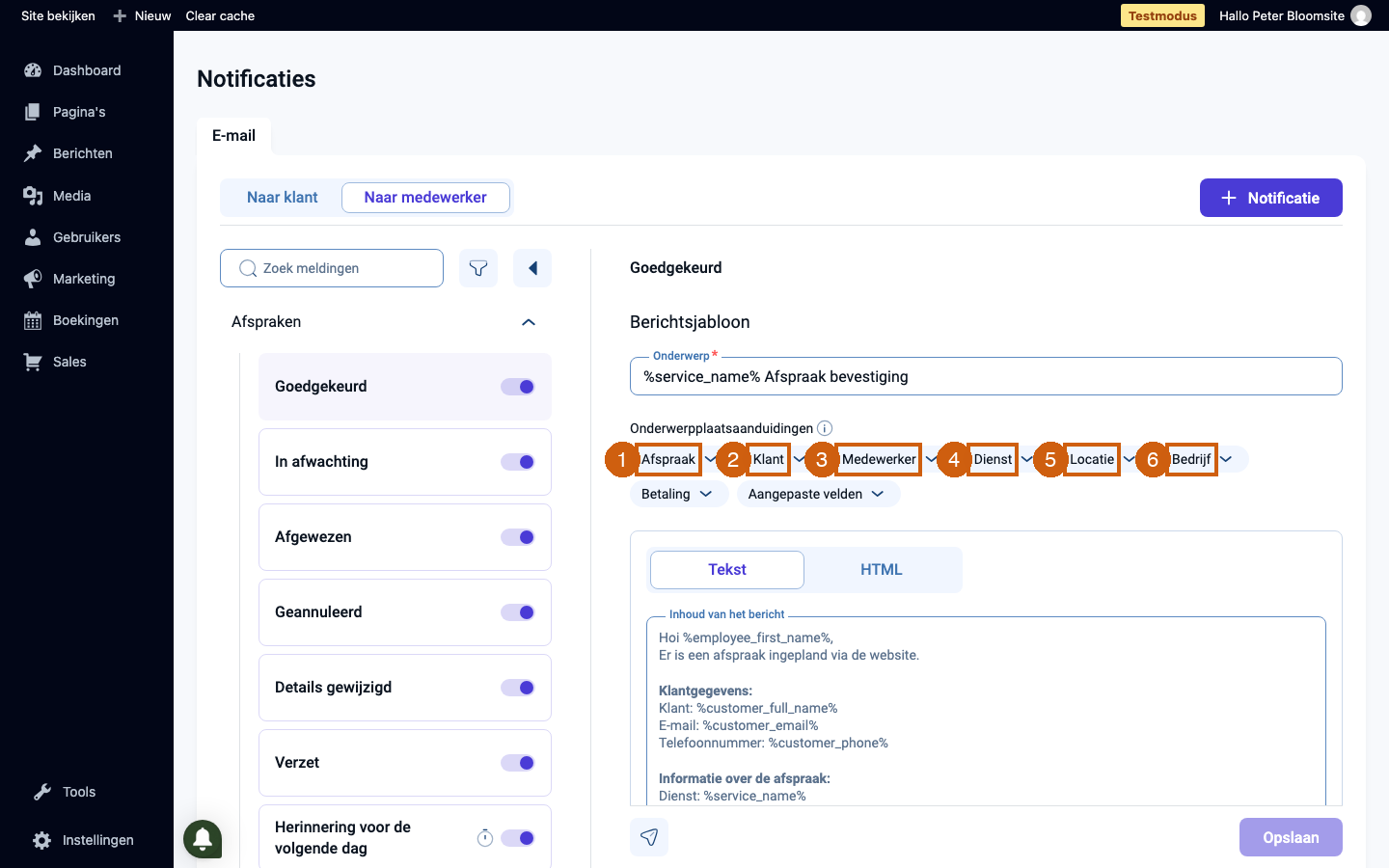Click the Onderwerp subject input field

[986, 376]
